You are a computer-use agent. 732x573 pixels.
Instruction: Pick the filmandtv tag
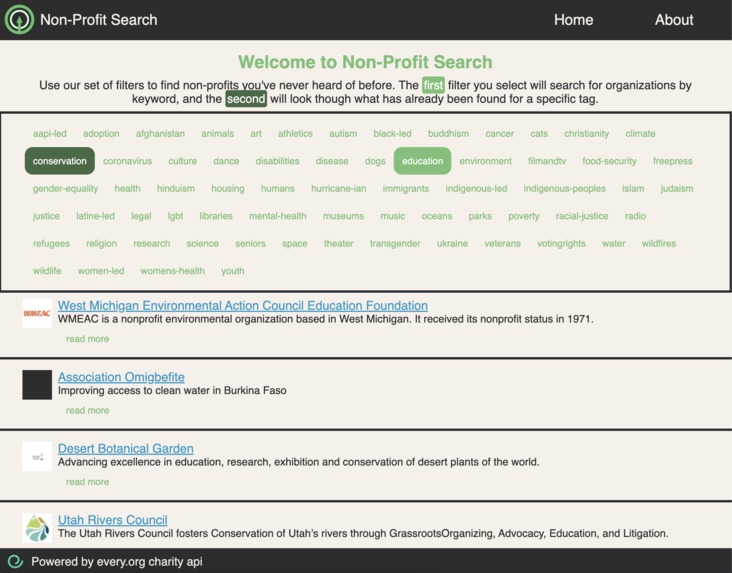click(547, 161)
